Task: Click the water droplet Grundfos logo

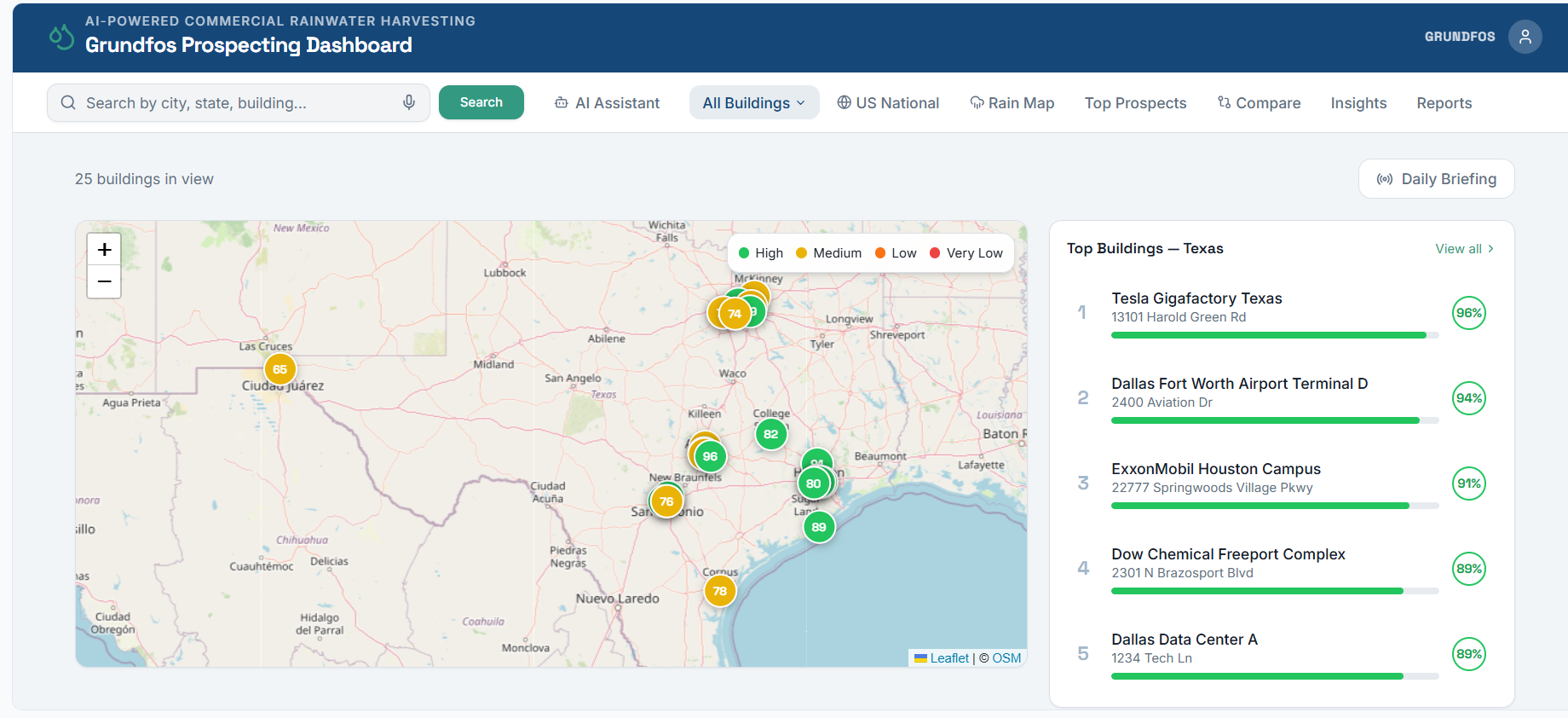Action: (x=61, y=37)
